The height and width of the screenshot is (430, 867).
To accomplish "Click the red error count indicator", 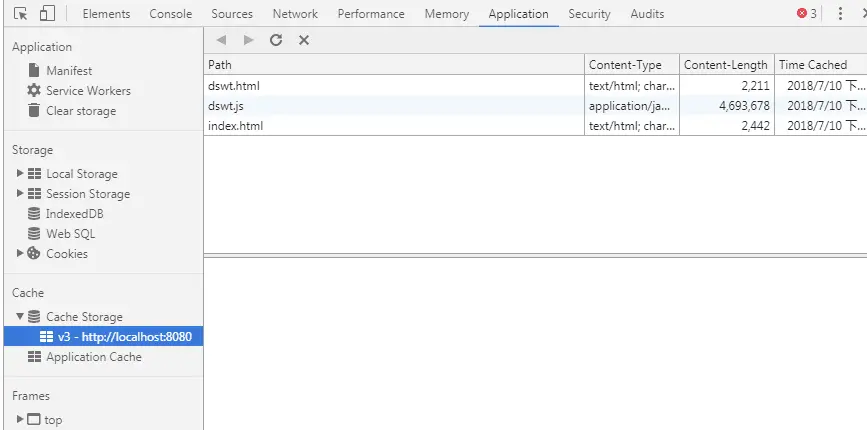I will 807,14.
